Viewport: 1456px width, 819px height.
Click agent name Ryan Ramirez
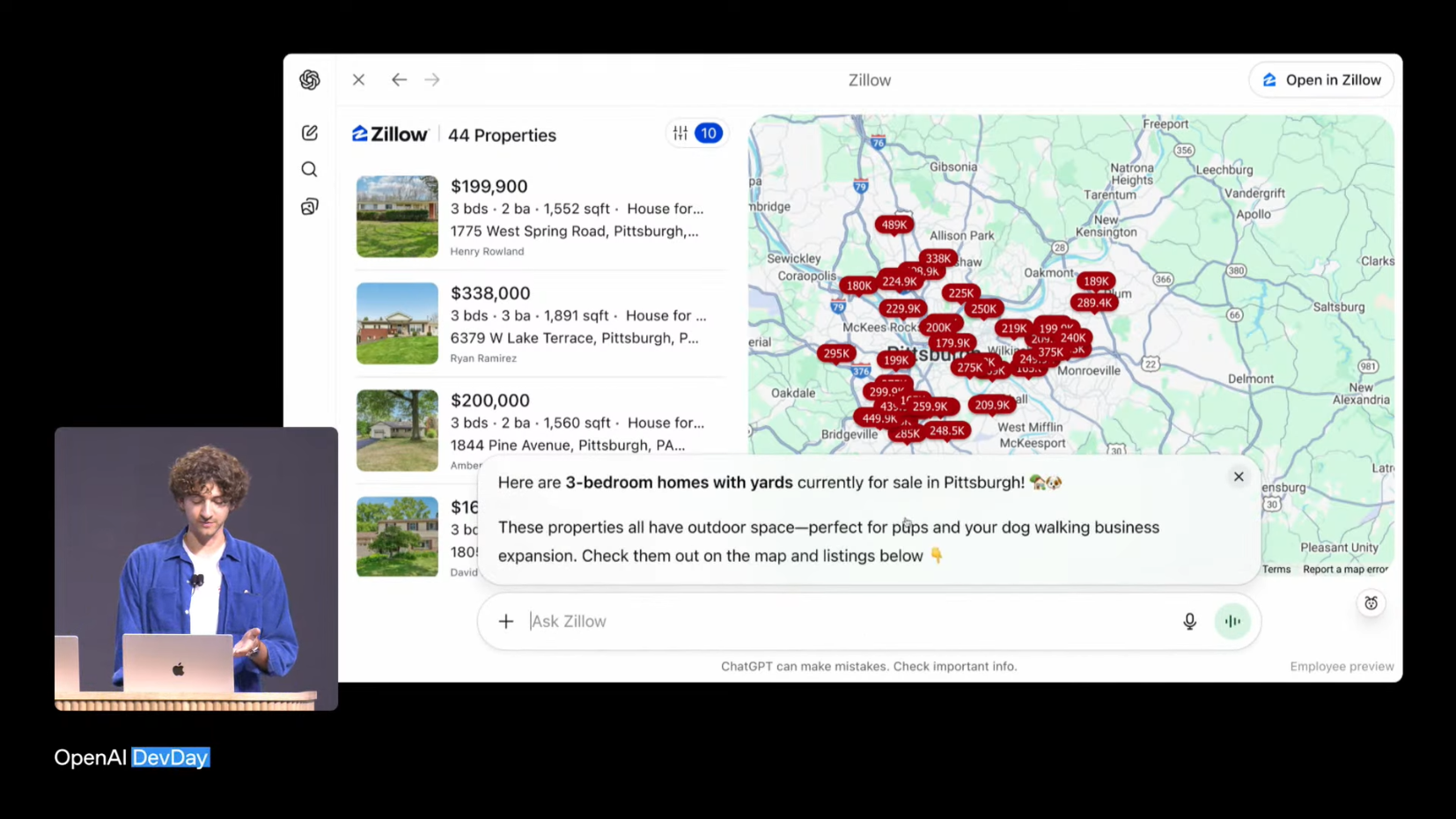click(x=483, y=358)
